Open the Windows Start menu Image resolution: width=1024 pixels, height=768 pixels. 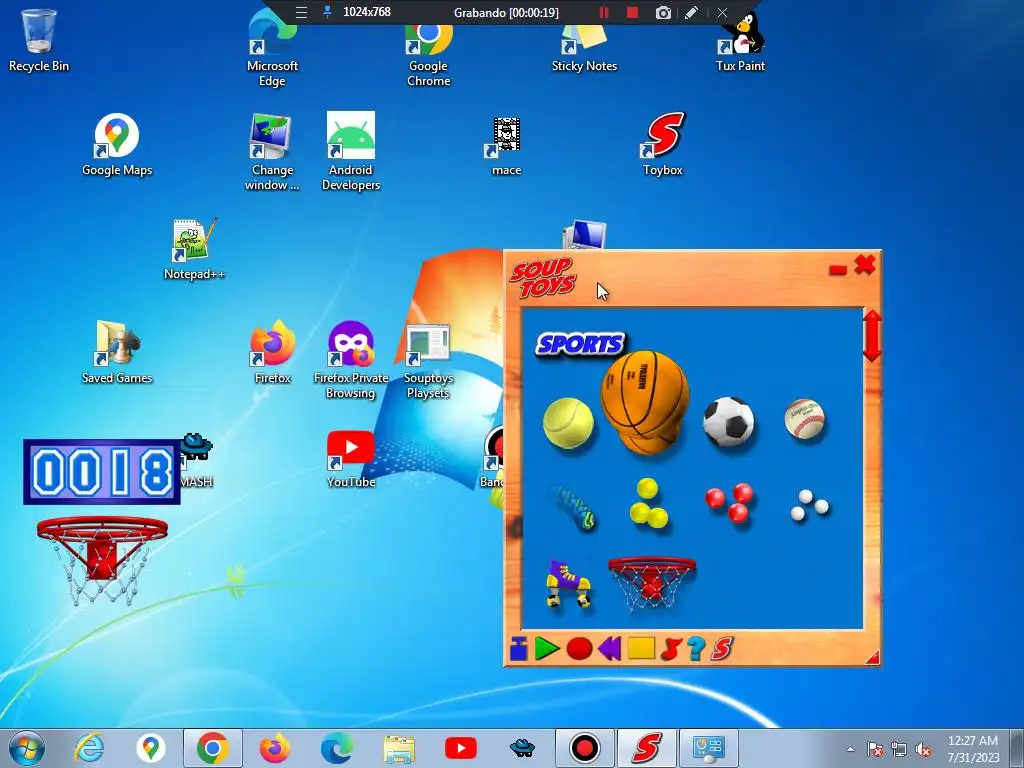click(x=27, y=748)
